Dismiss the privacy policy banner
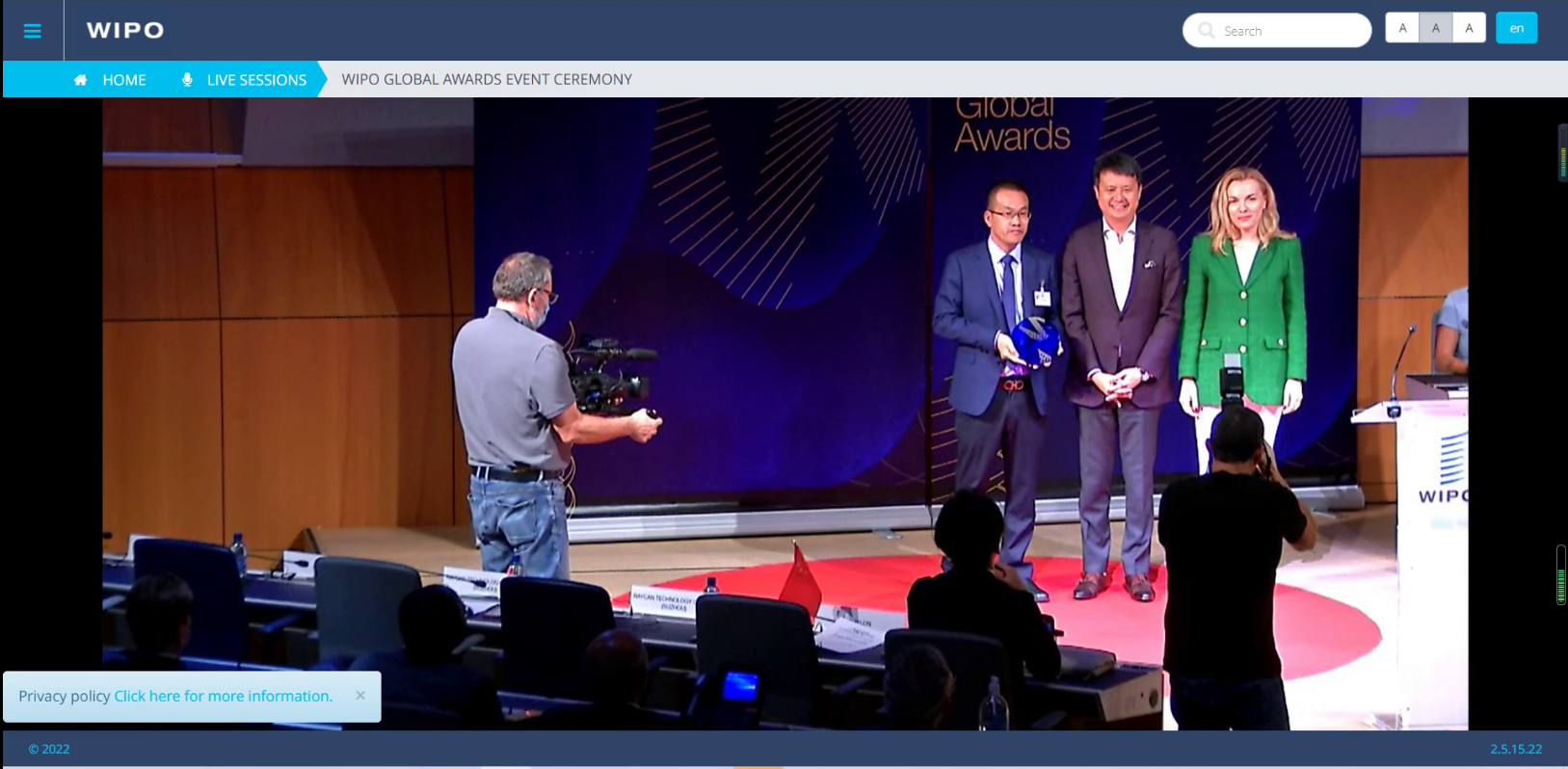This screenshot has height=769, width=1568. [360, 696]
